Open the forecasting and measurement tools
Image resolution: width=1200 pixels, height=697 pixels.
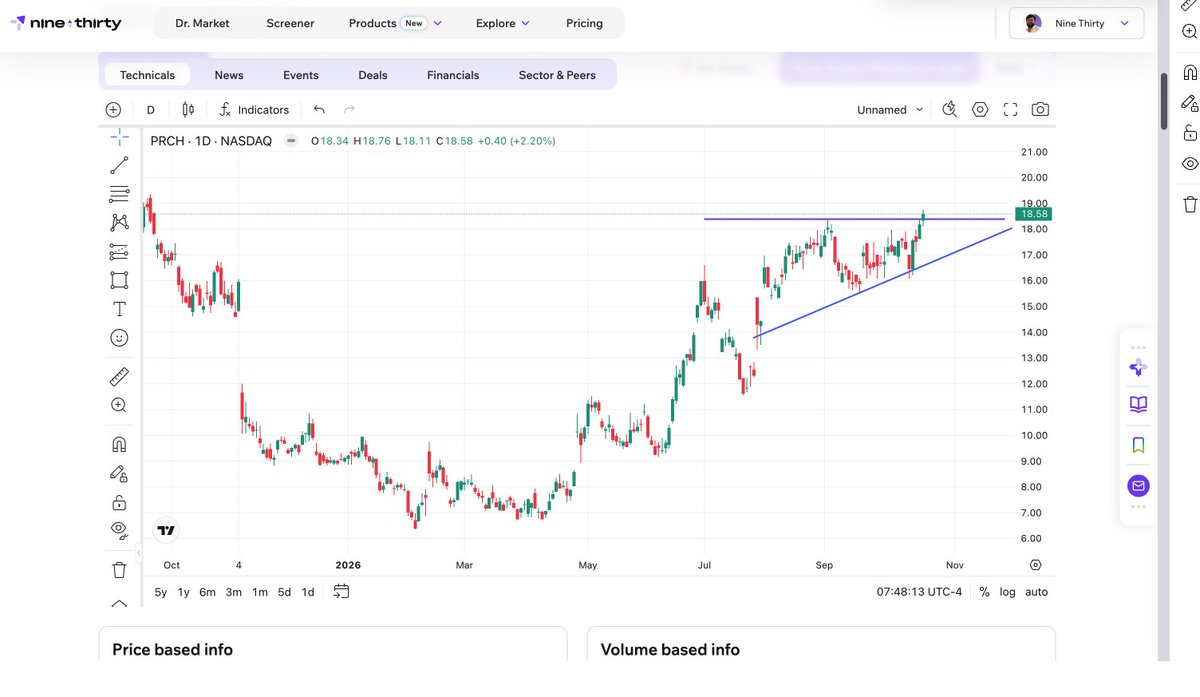119,251
